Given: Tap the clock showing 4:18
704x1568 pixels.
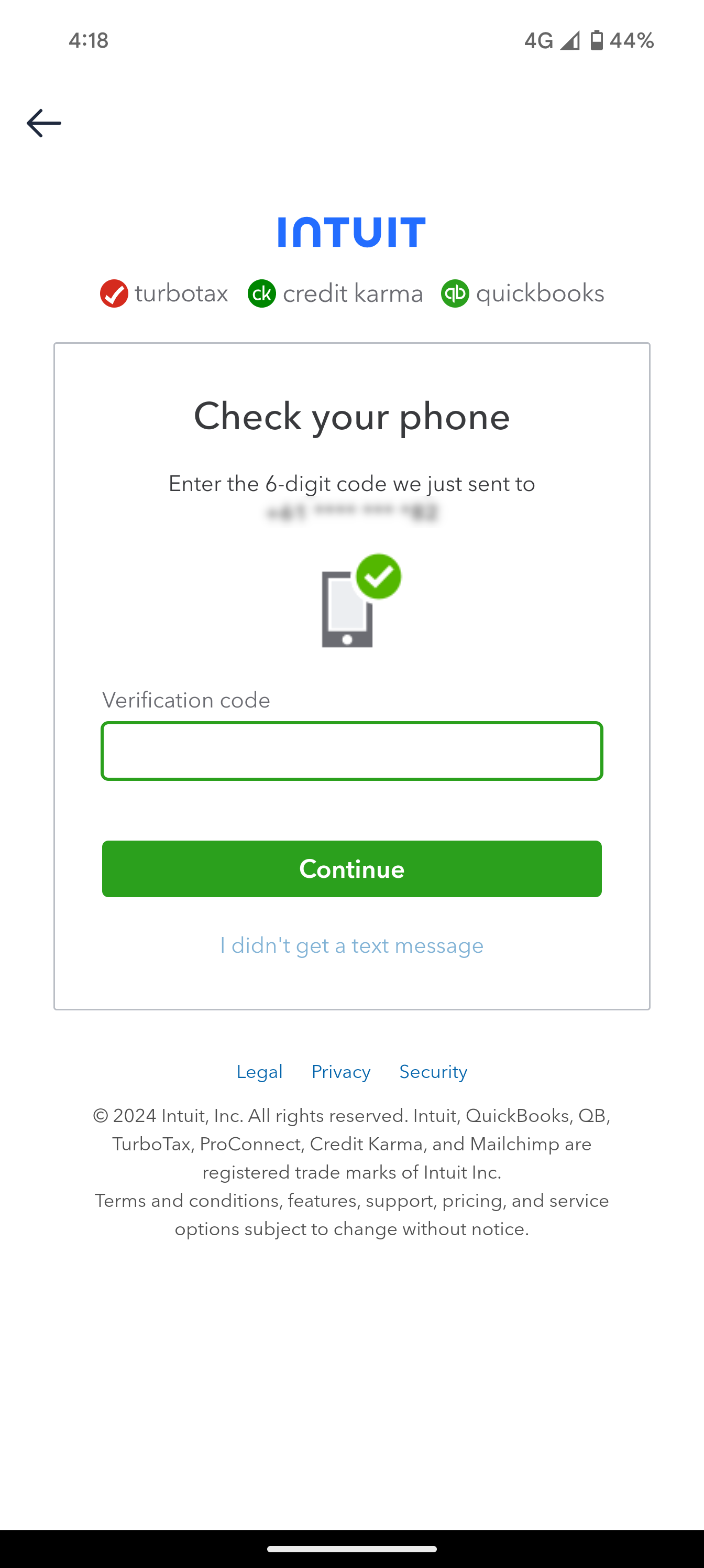Looking at the screenshot, I should point(88,40).
